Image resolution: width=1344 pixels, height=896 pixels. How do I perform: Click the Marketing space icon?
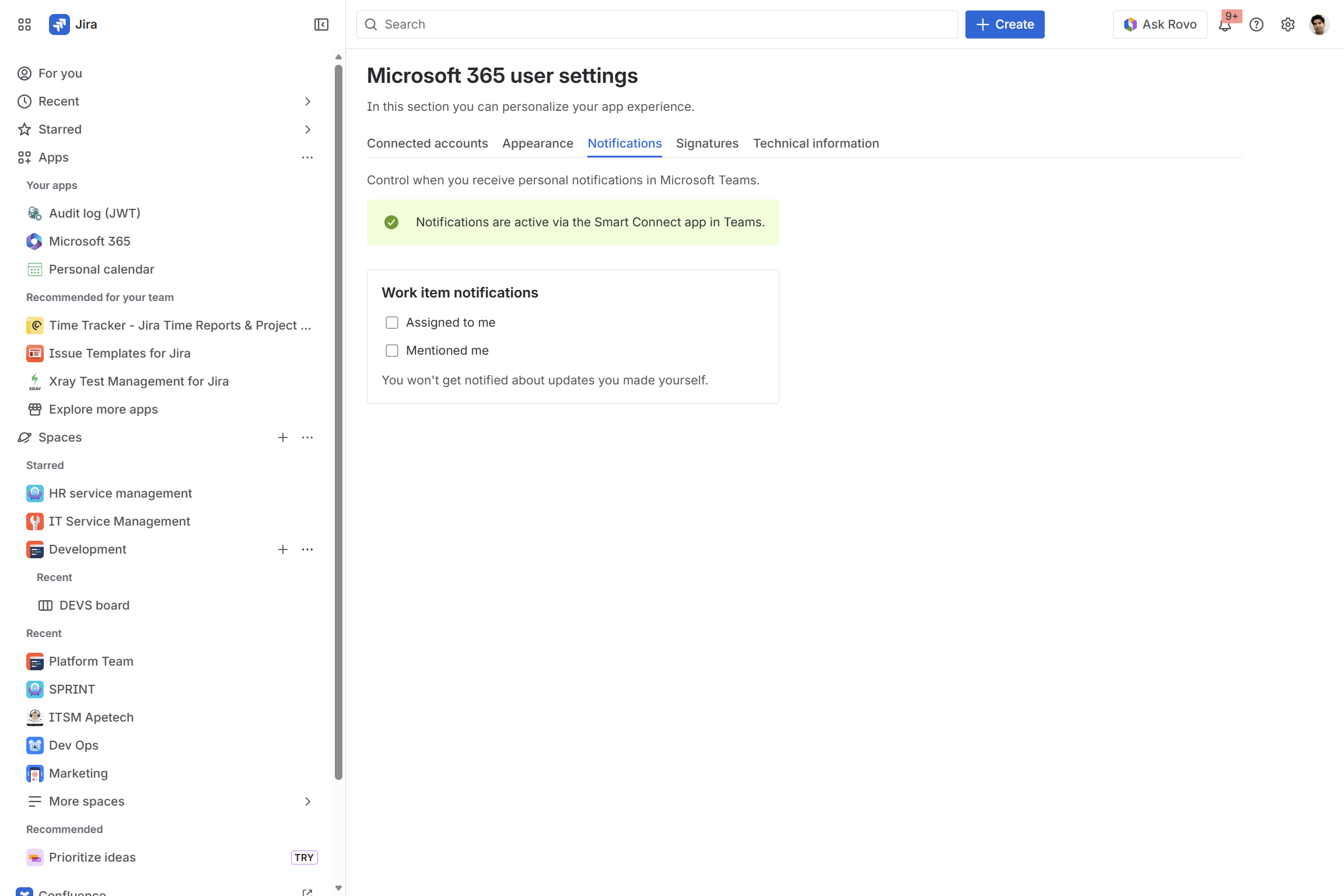[34, 773]
